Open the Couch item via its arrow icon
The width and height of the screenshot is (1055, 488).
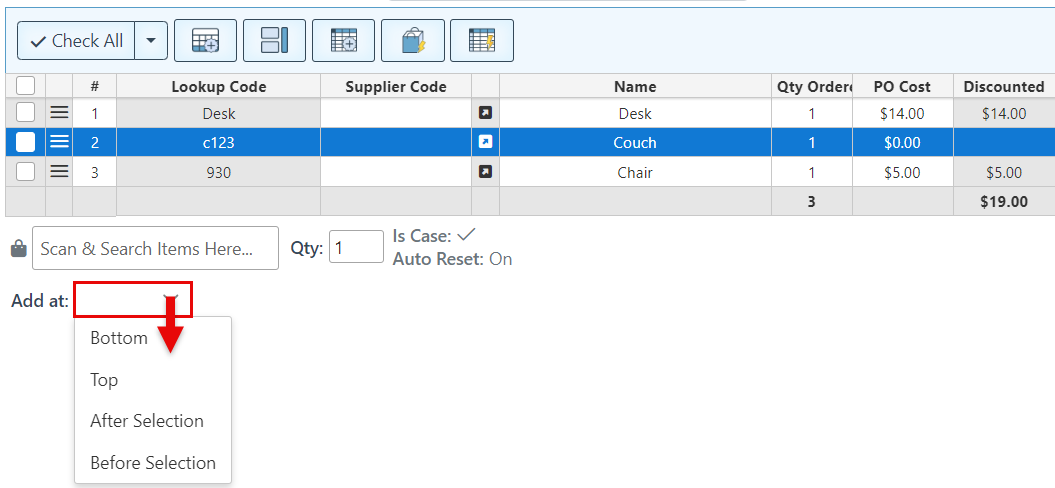pyautogui.click(x=485, y=142)
